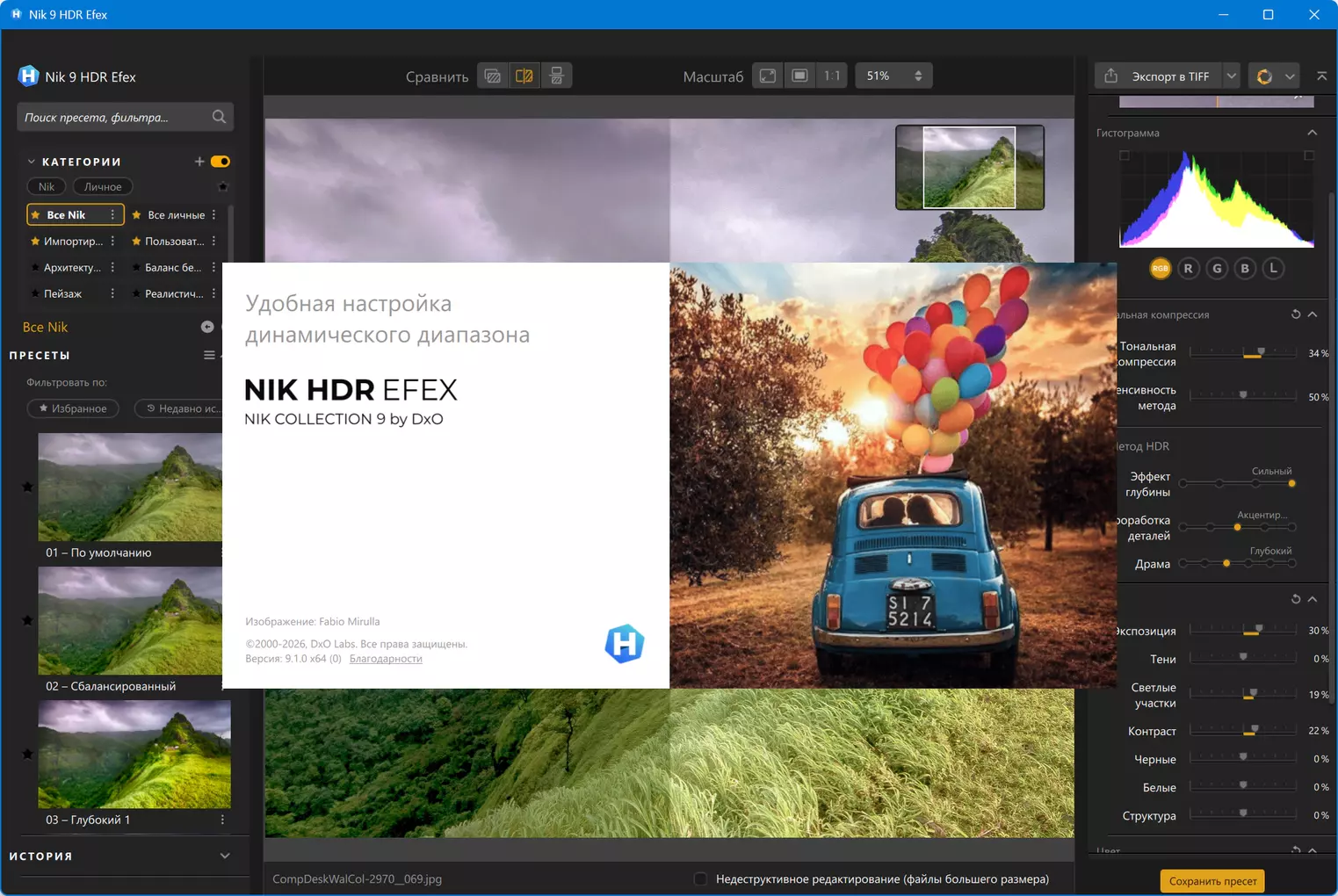Reset the tonal compression section
Screen dimensions: 1338x896
click(1296, 314)
